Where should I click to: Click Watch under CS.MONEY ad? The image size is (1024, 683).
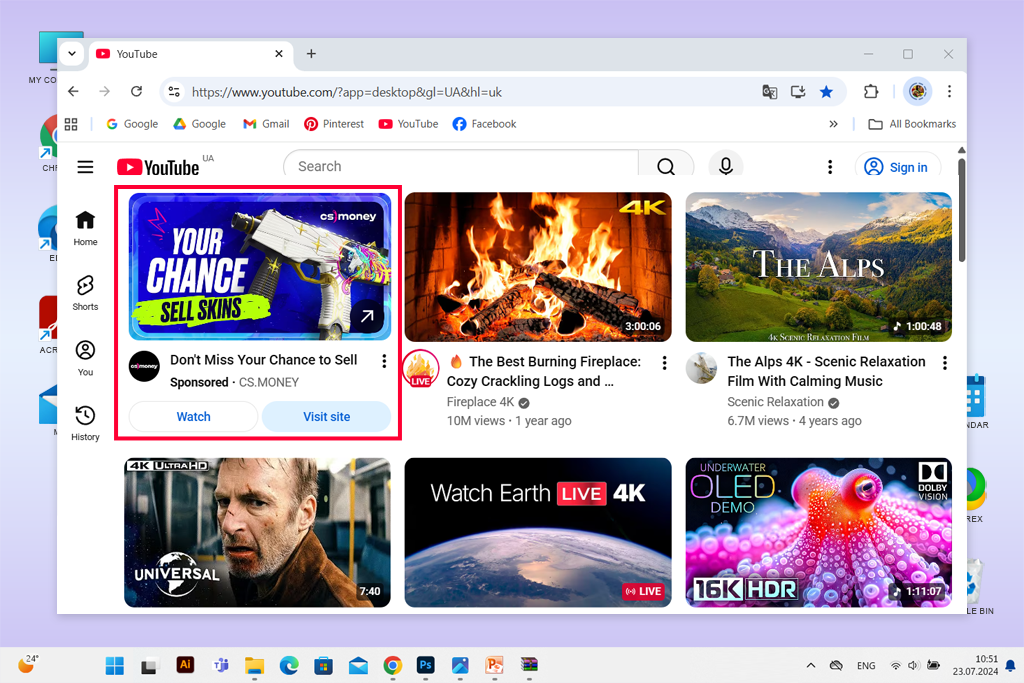(x=193, y=417)
